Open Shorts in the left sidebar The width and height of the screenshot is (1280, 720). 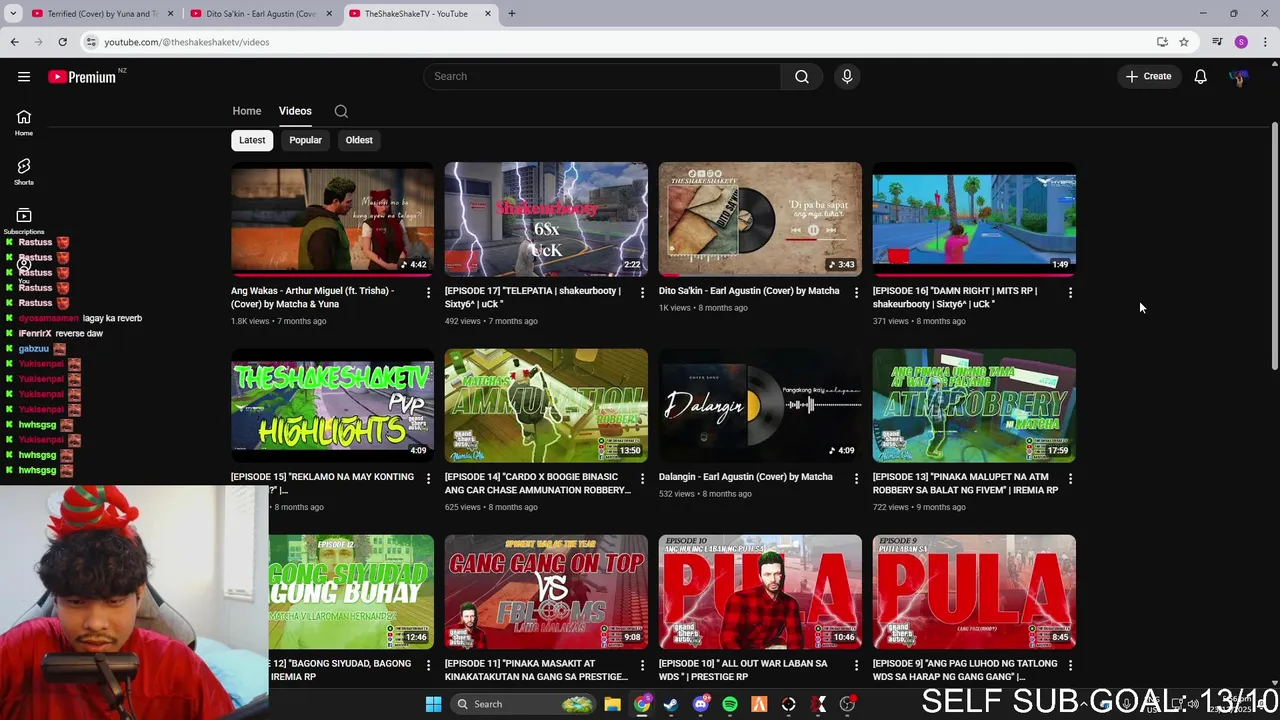click(x=24, y=172)
